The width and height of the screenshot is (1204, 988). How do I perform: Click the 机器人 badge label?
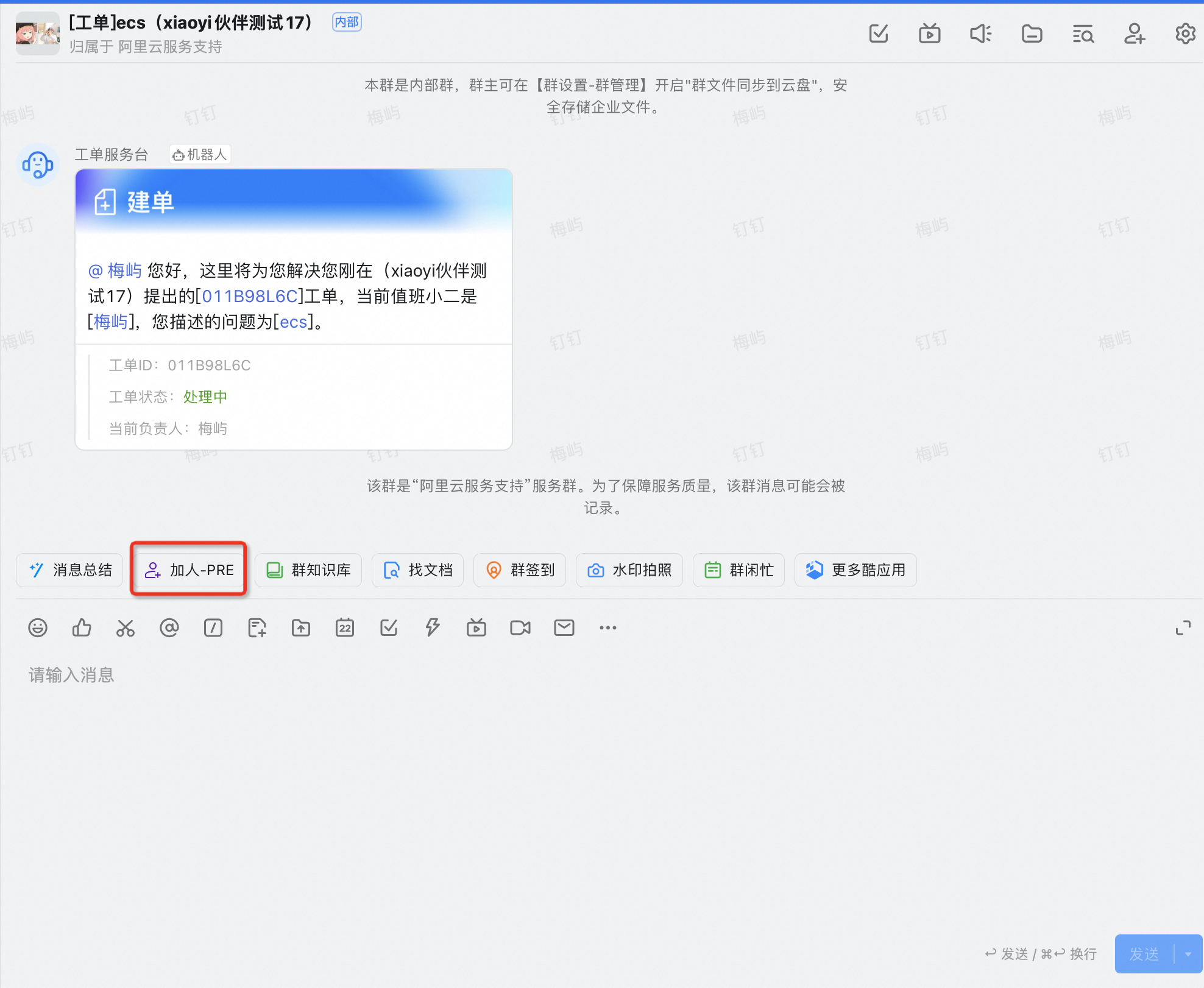(200, 155)
